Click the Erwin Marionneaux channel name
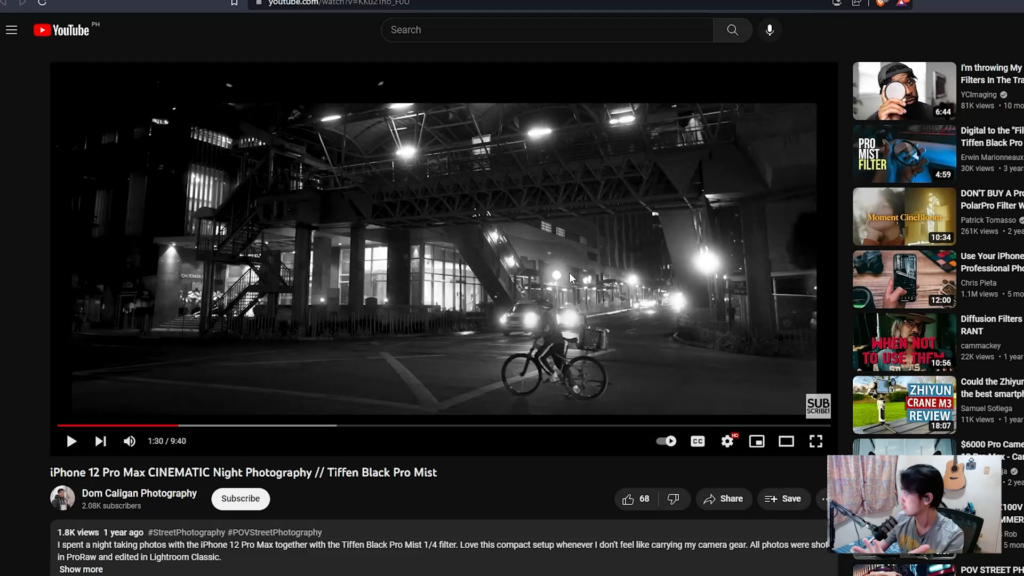 coord(992,157)
